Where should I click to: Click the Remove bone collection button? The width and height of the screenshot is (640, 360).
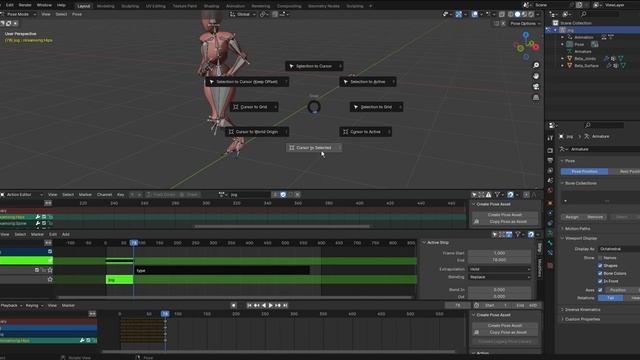coord(595,217)
